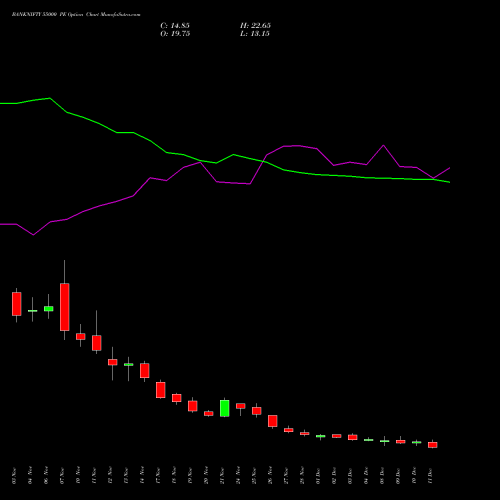
Task: Click the 12 Nov date label
Action: point(110,476)
